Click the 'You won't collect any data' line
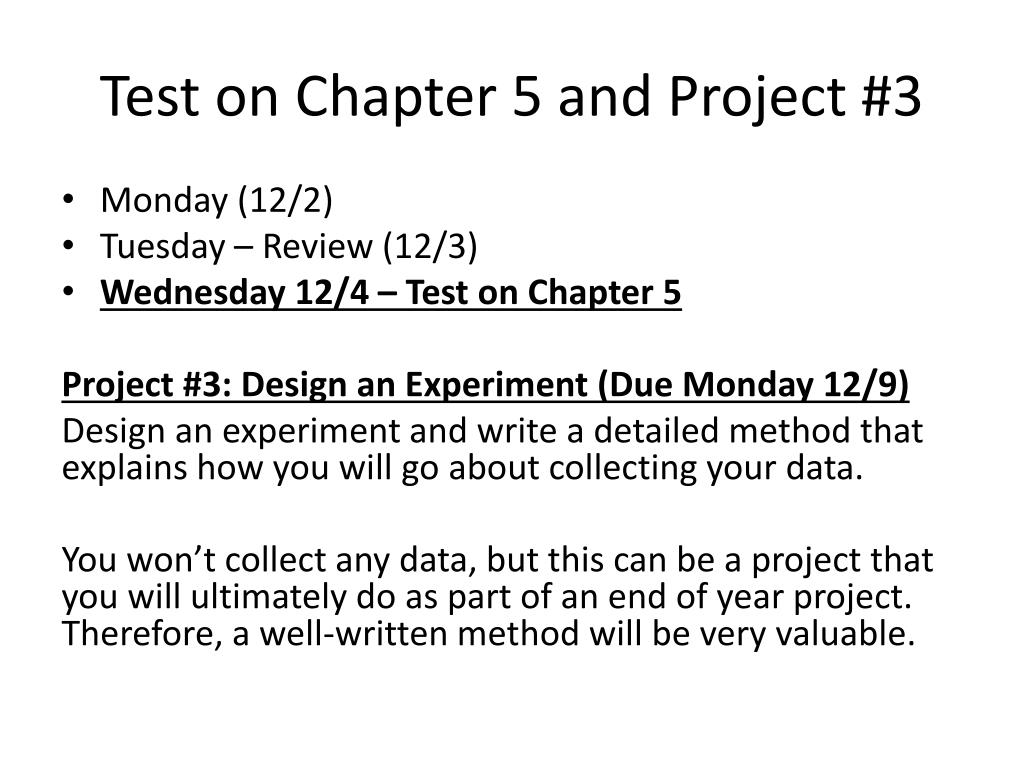Viewport: 1024px width, 768px height. [x=498, y=560]
